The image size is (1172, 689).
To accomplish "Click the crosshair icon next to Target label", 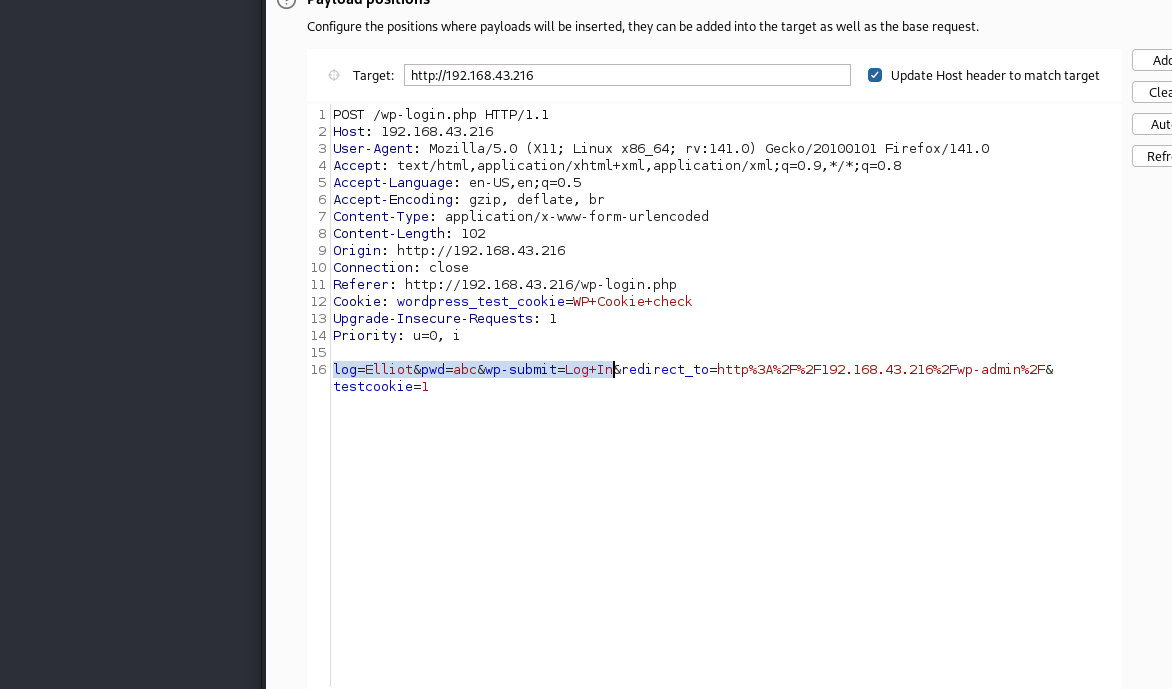I will [x=333, y=75].
